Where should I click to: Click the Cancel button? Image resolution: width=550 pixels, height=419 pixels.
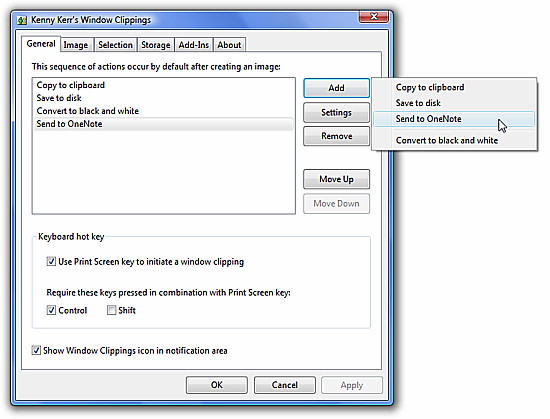(x=284, y=385)
